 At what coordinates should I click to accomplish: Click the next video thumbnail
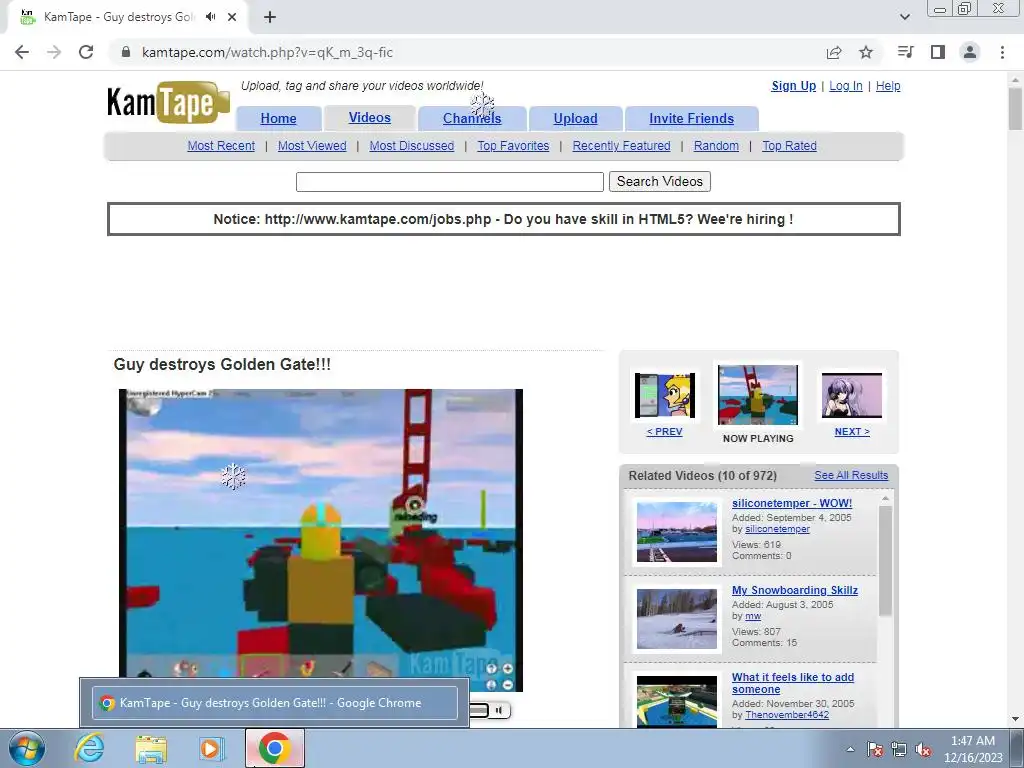click(x=852, y=395)
